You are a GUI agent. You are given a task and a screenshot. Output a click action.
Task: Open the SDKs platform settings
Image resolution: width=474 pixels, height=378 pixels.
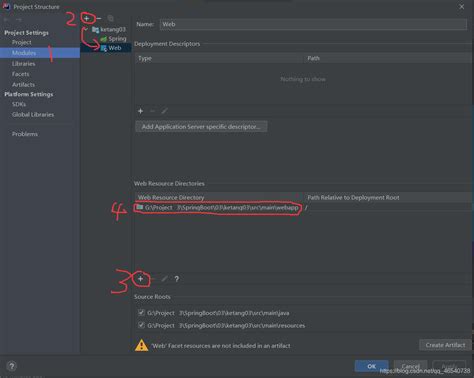(x=19, y=104)
